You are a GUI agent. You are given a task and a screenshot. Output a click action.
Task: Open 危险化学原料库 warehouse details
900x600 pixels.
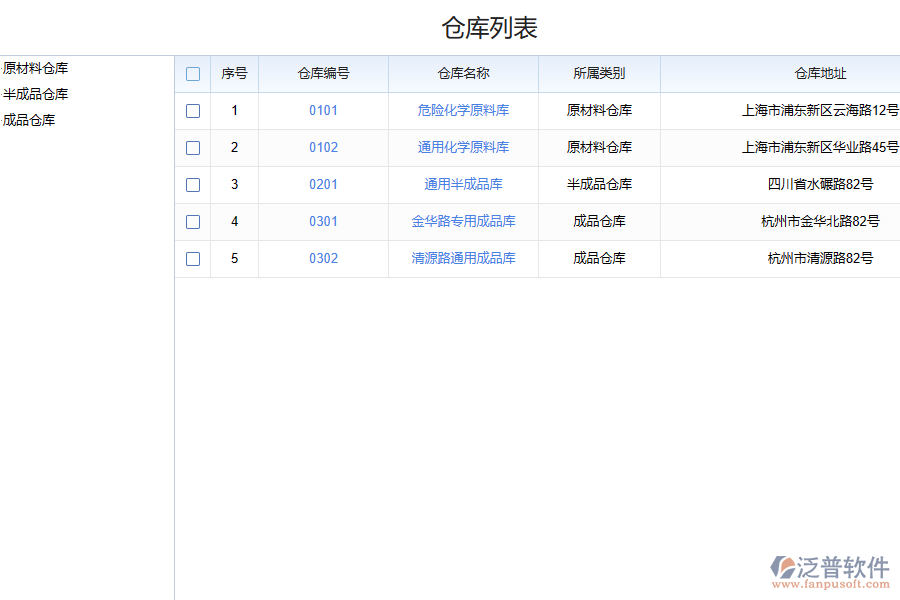463,111
